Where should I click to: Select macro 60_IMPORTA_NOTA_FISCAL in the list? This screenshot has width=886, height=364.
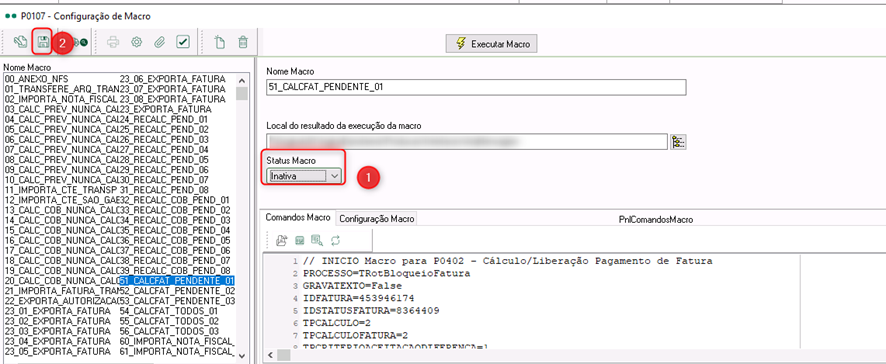coord(177,341)
